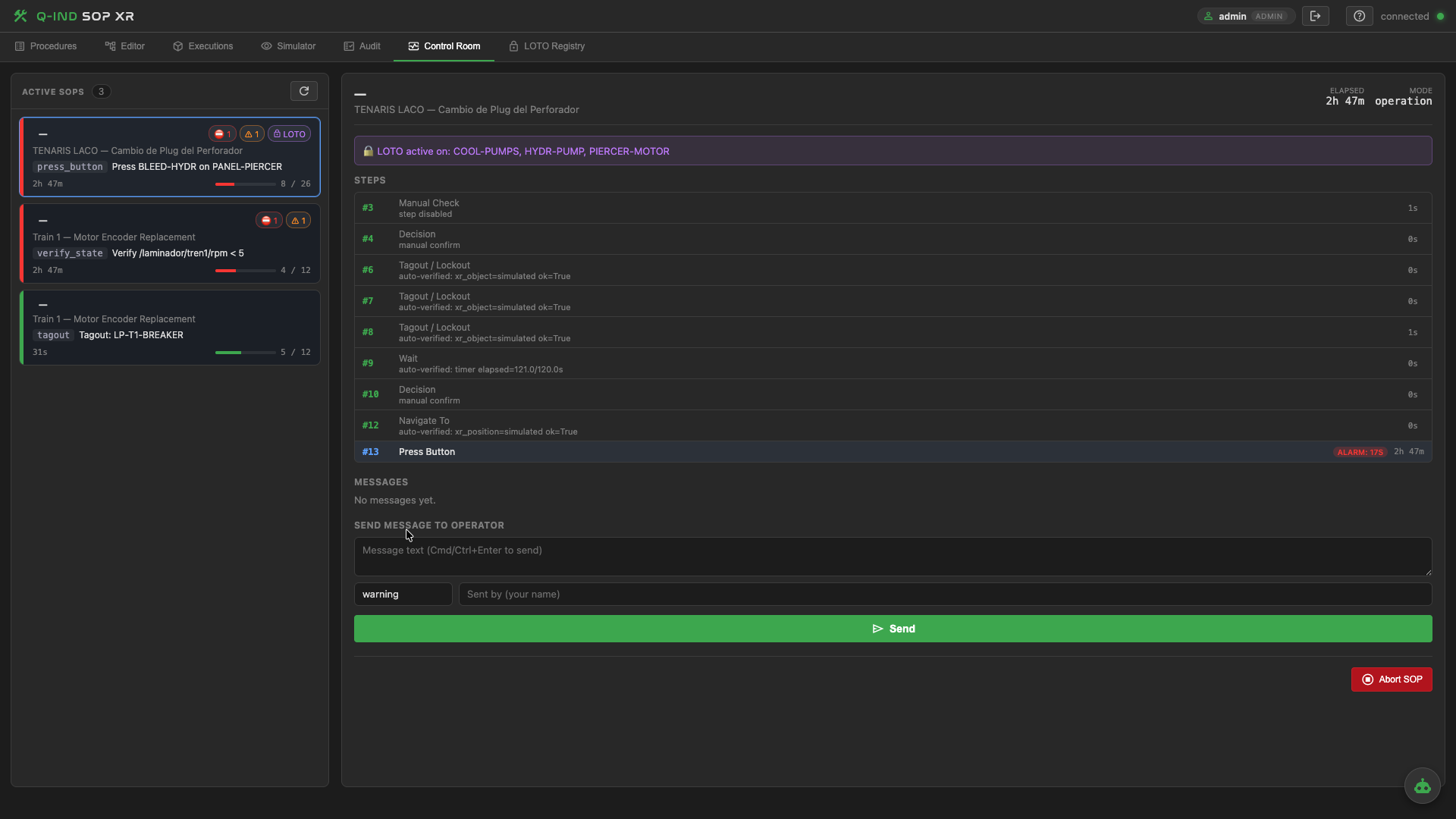Send the message to operator

tap(893, 629)
